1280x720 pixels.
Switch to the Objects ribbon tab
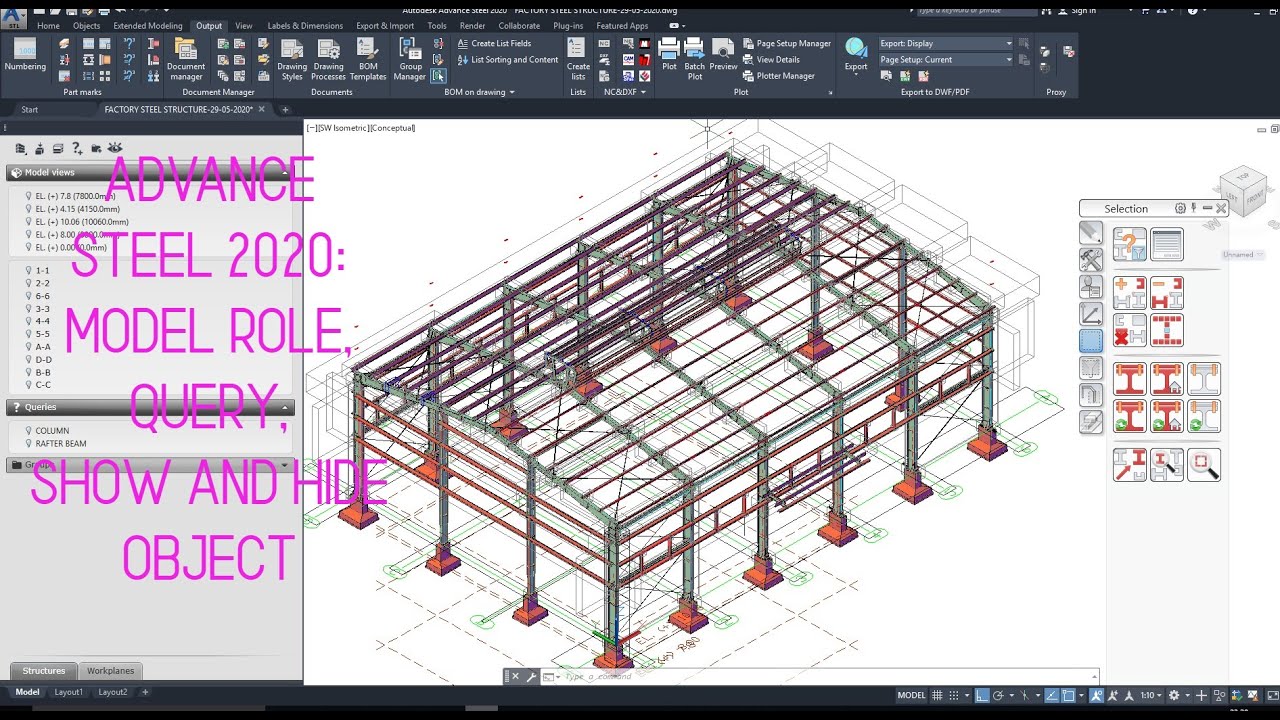[86, 26]
